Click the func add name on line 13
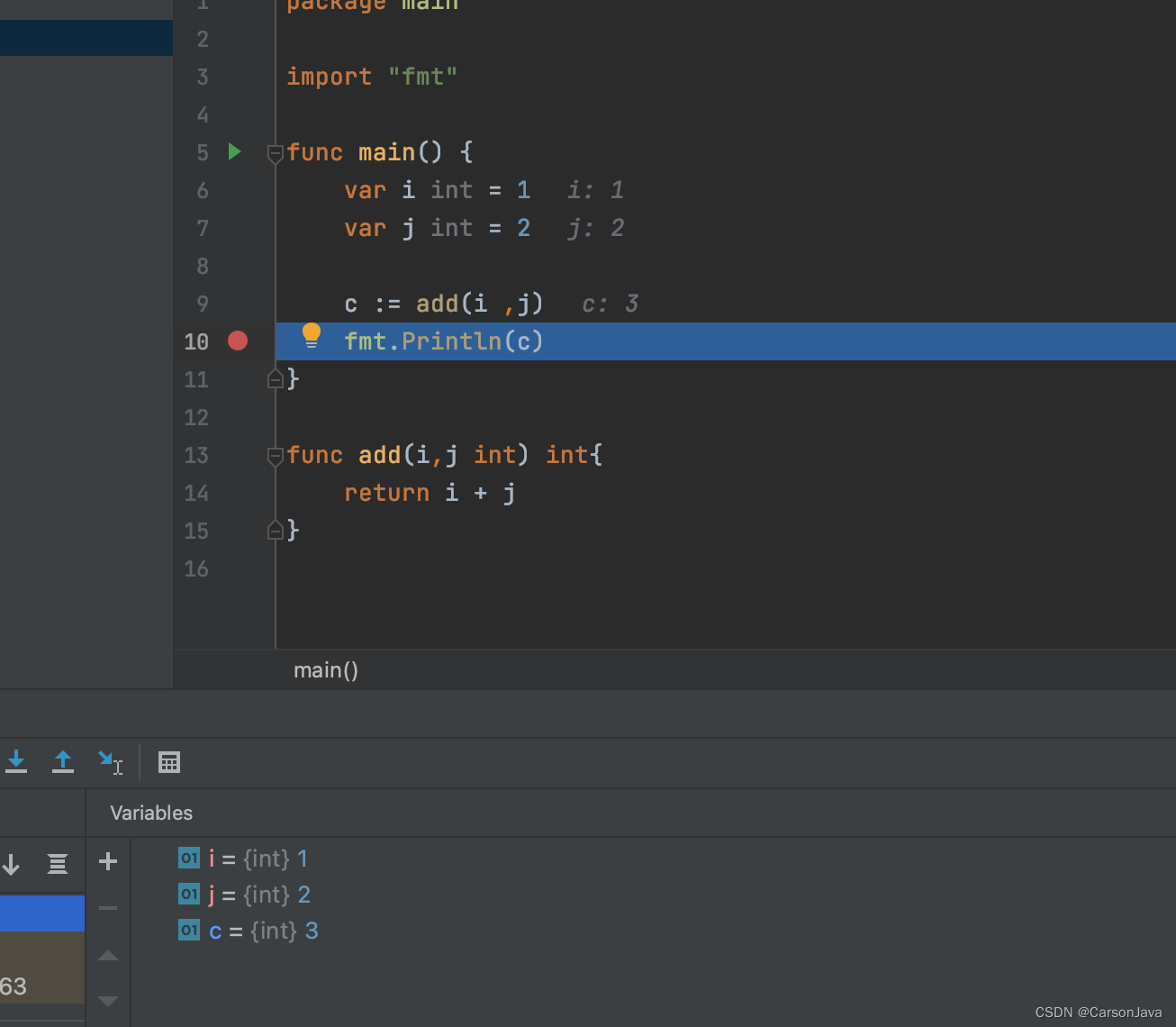Viewport: 1176px width, 1027px height. pyautogui.click(x=380, y=455)
